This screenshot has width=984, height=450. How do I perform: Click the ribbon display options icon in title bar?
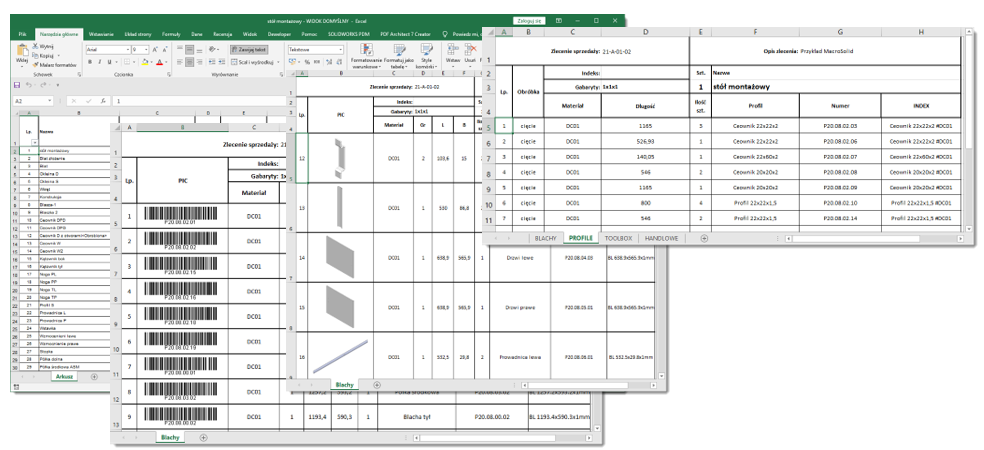558,21
